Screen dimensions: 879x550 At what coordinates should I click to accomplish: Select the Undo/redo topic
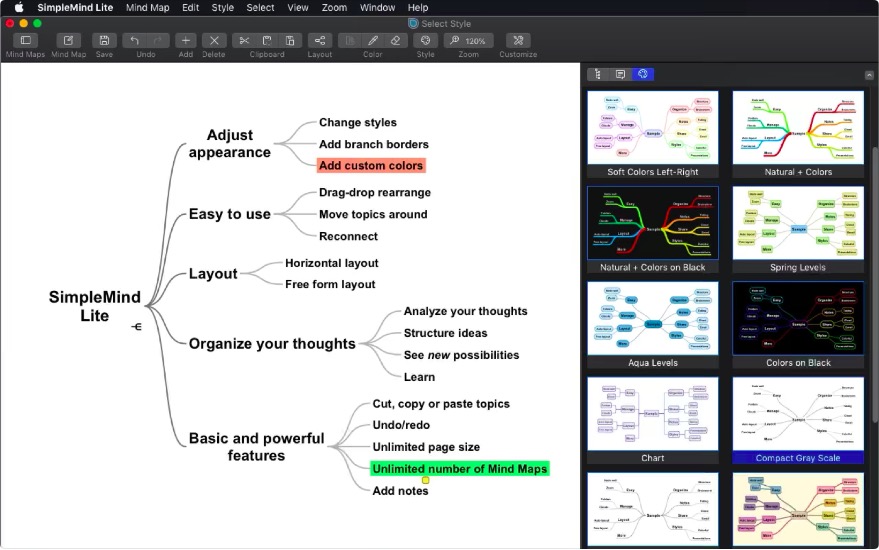click(x=401, y=425)
